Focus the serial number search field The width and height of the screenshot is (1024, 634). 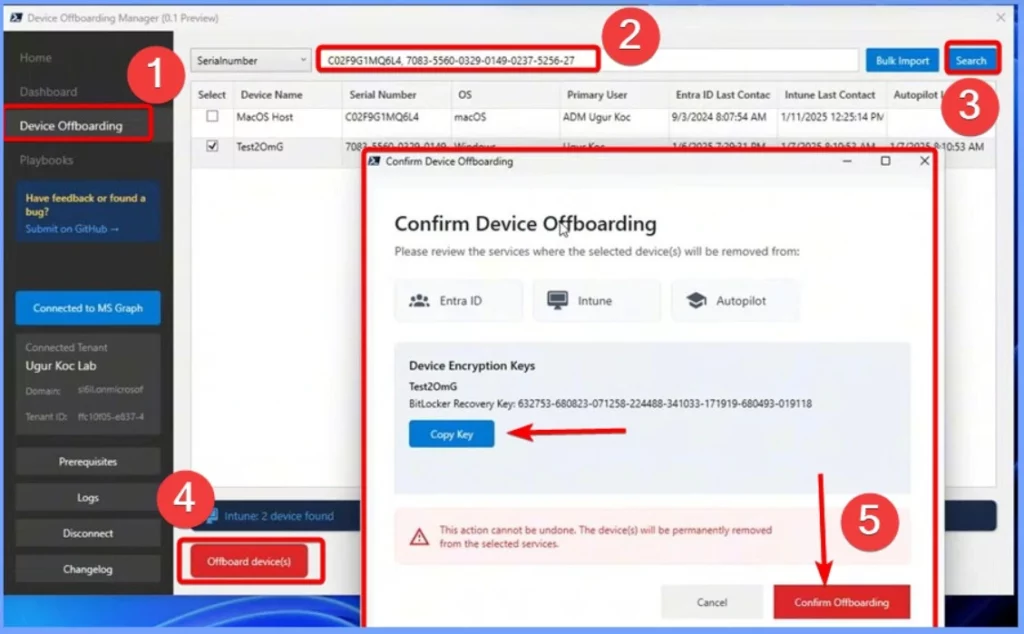[588, 60]
